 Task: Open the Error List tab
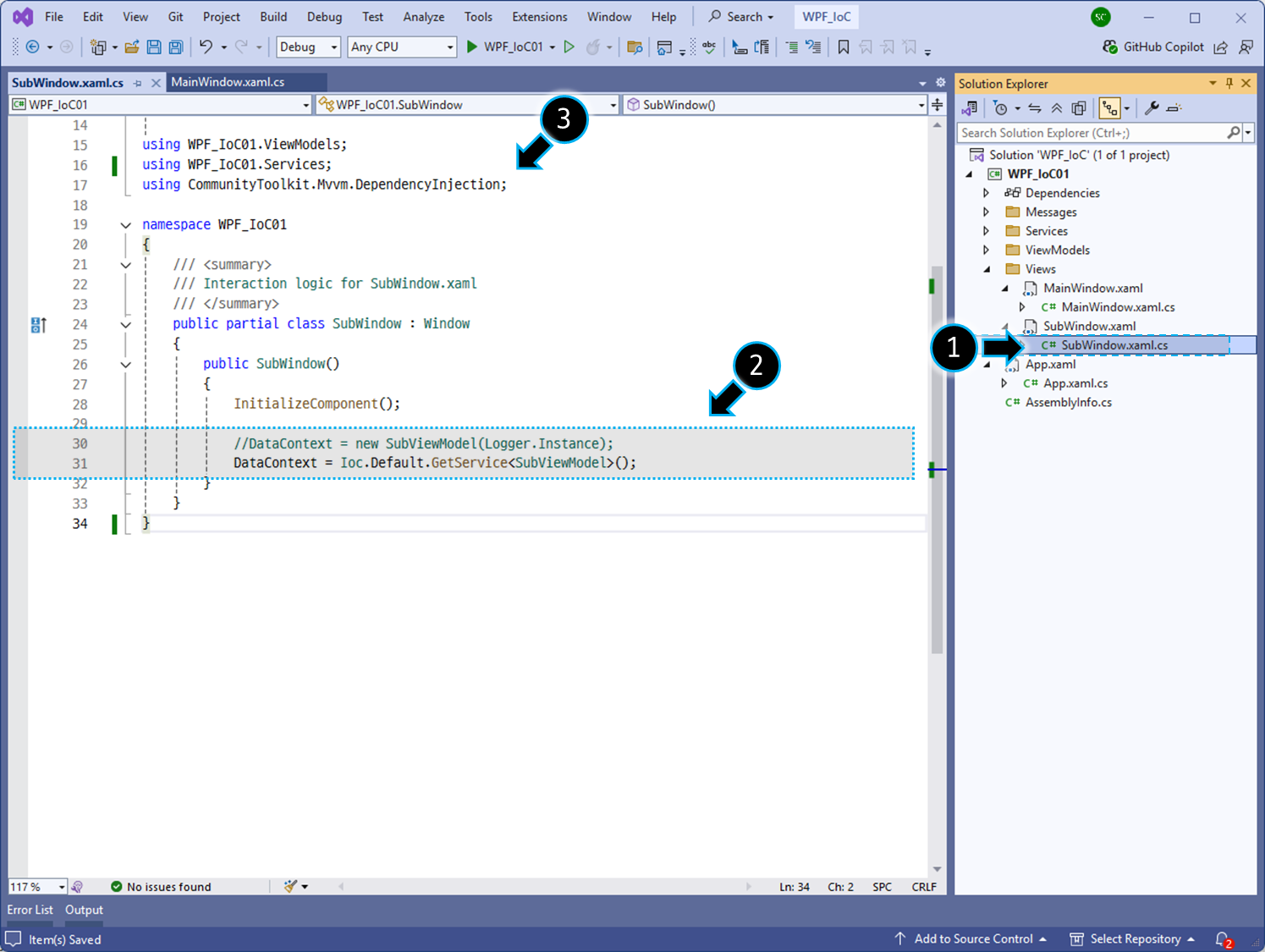[x=30, y=910]
